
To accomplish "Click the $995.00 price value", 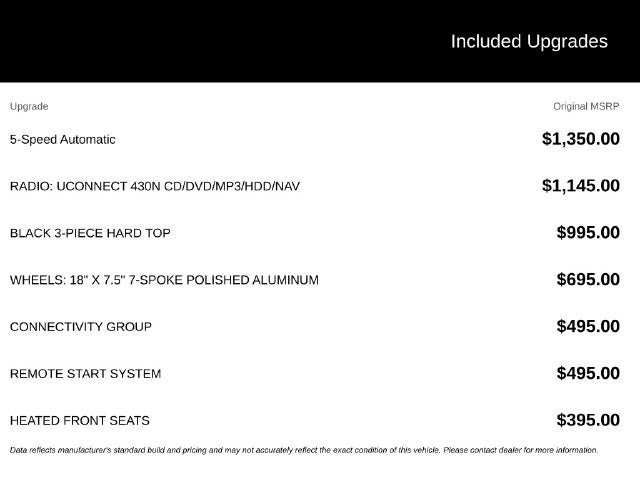I will click(x=588, y=233).
